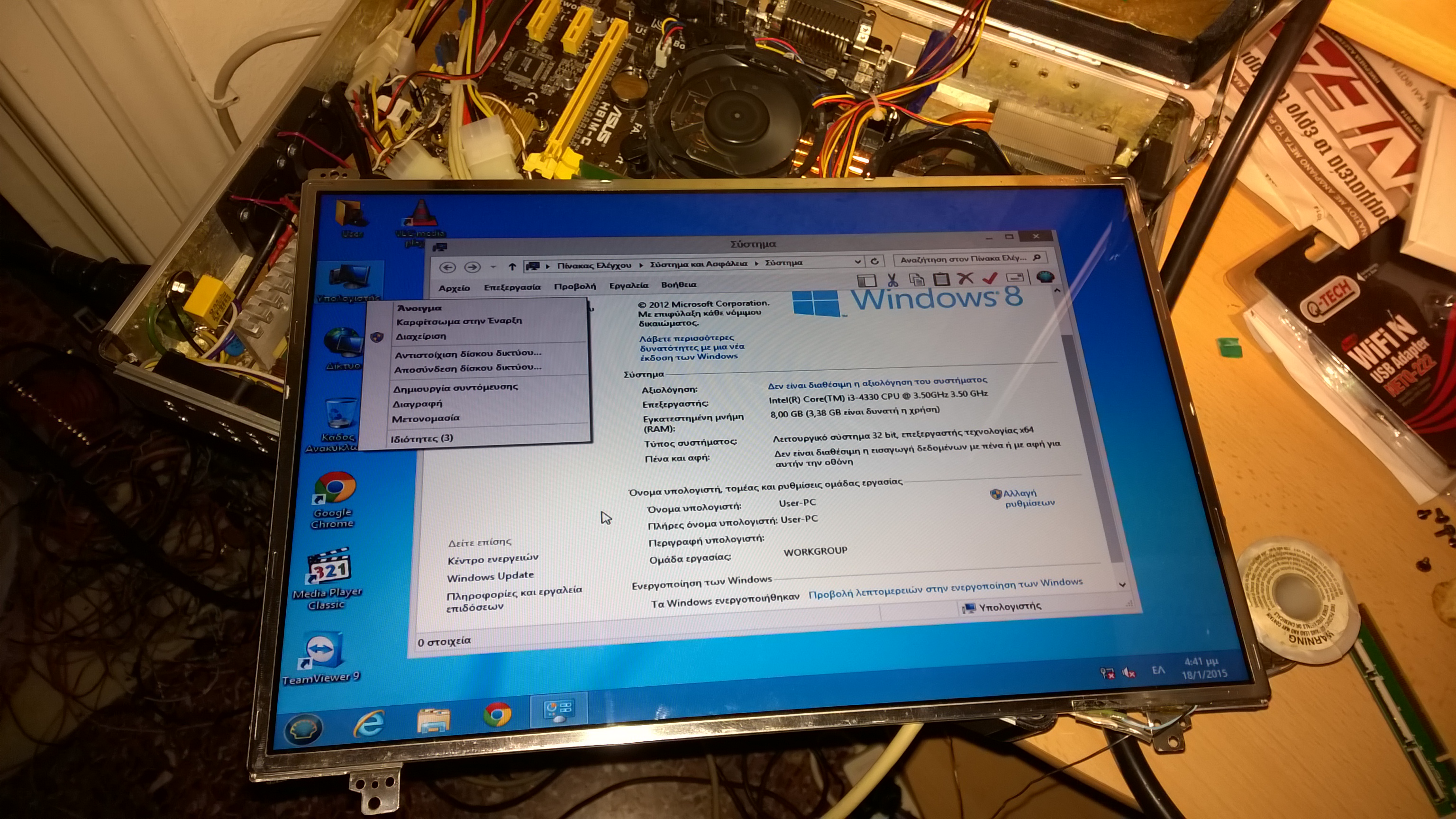Expand the arrow after Πίνακας Ελέγχου breadcrumb
Screen dimensions: 1456x819
pos(641,264)
